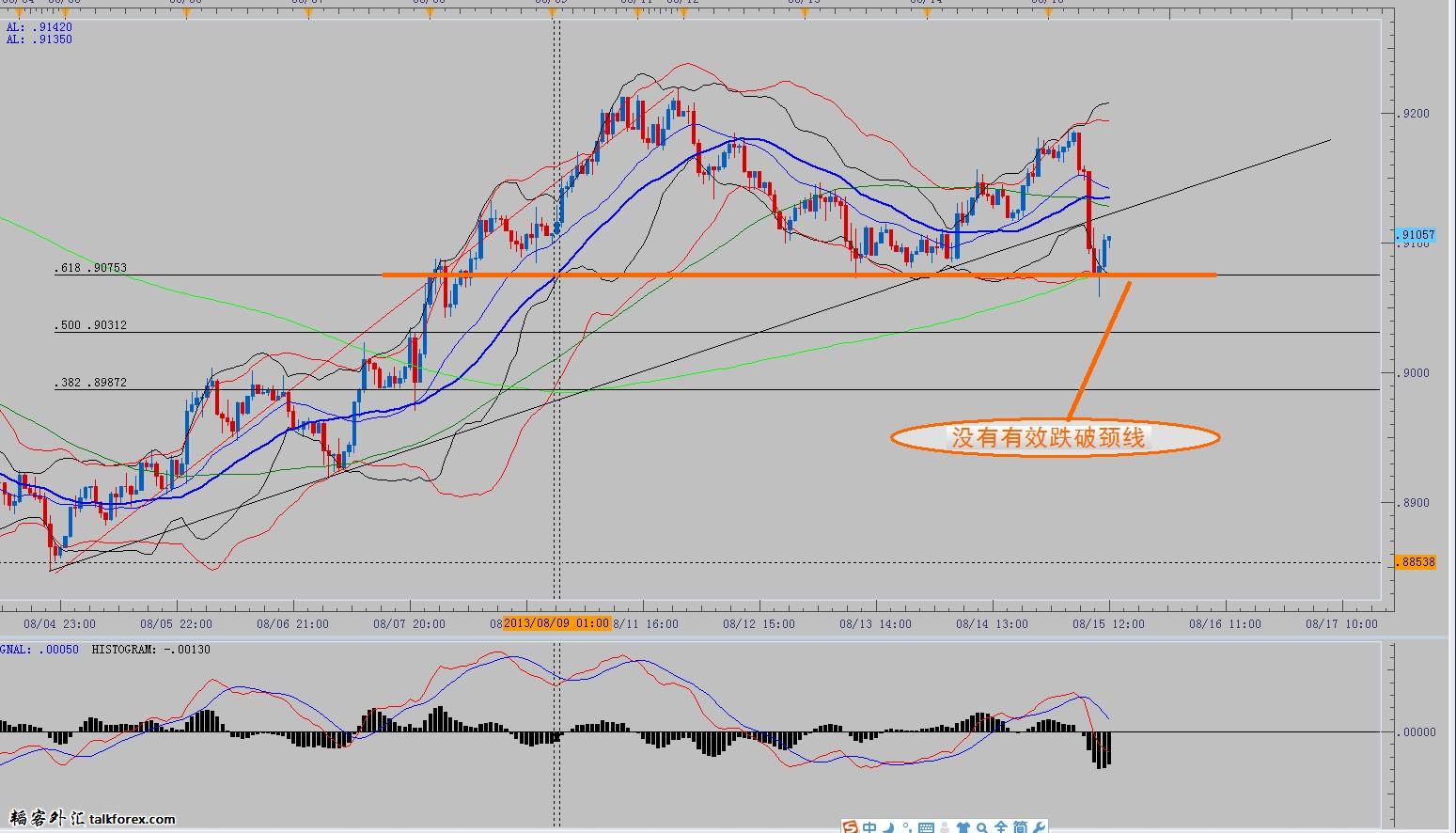
Task: Click the .8900 price scale label
Action: pyautogui.click(x=1415, y=503)
